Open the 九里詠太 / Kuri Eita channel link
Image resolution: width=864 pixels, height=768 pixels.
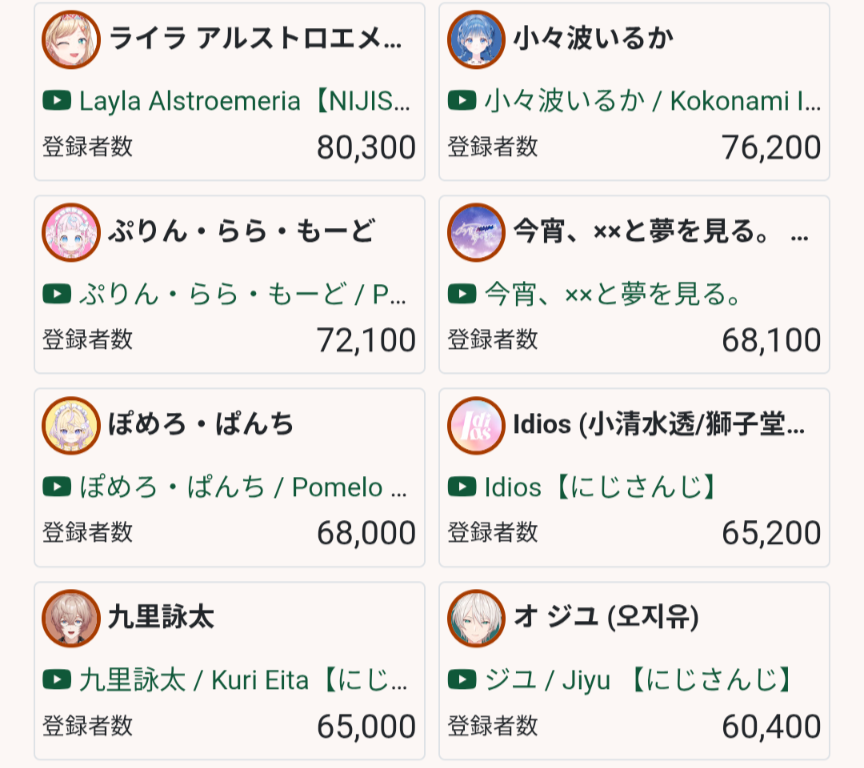coord(243,680)
